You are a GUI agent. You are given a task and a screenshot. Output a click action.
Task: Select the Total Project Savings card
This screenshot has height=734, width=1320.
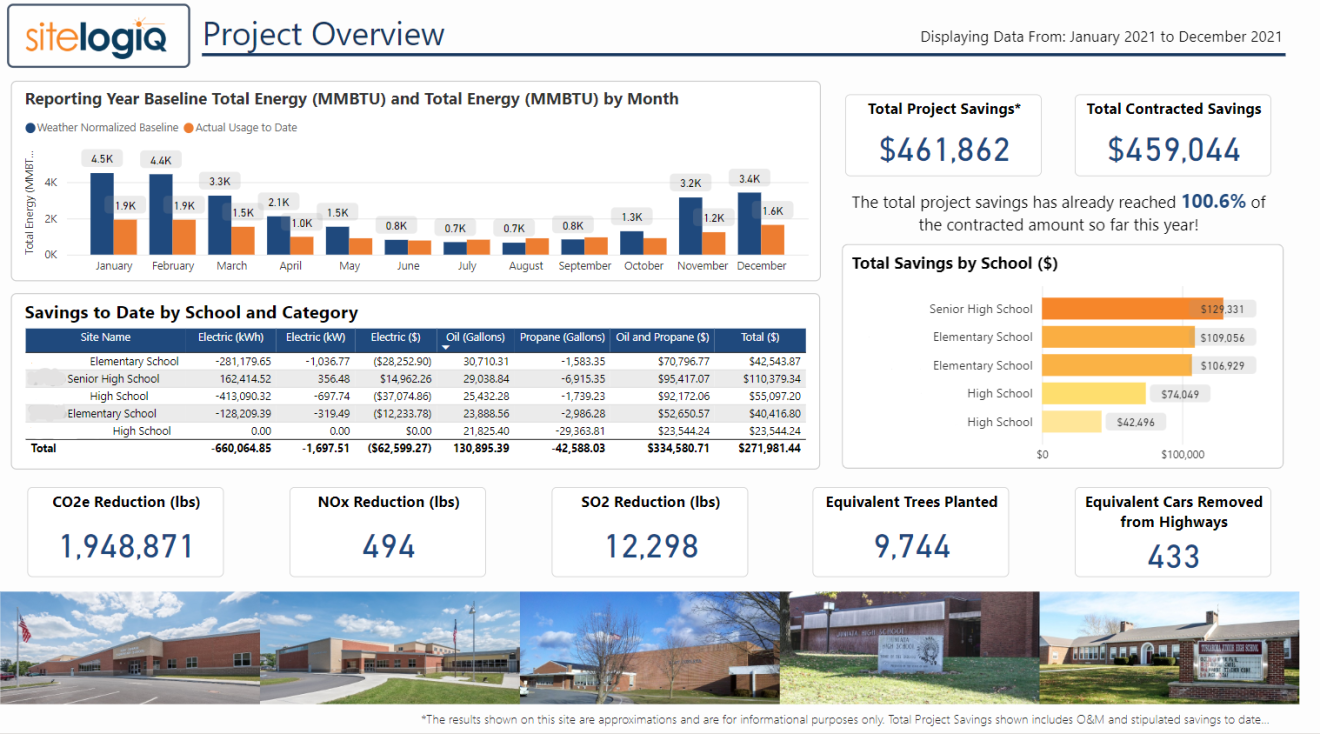pos(943,135)
